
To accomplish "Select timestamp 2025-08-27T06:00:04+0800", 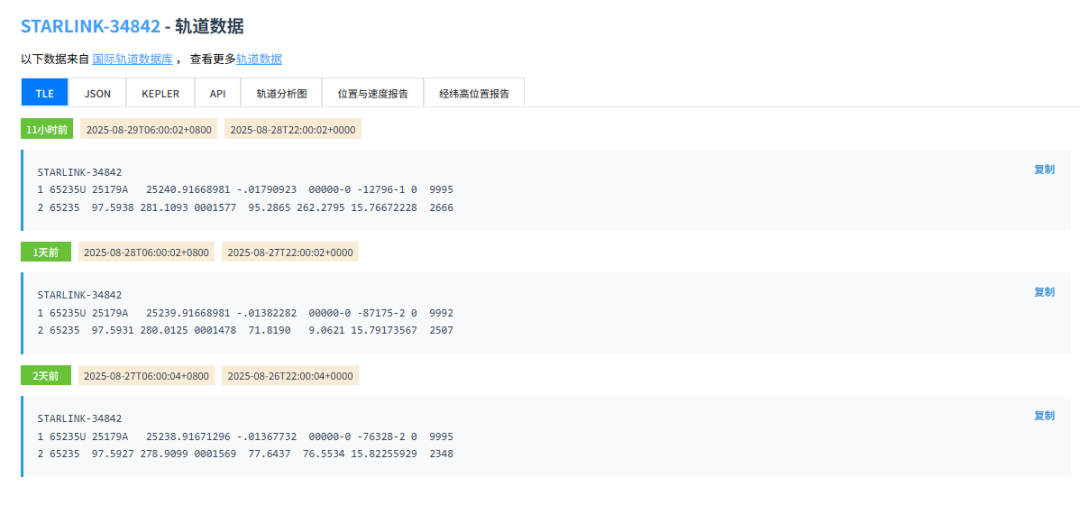I will 147,376.
